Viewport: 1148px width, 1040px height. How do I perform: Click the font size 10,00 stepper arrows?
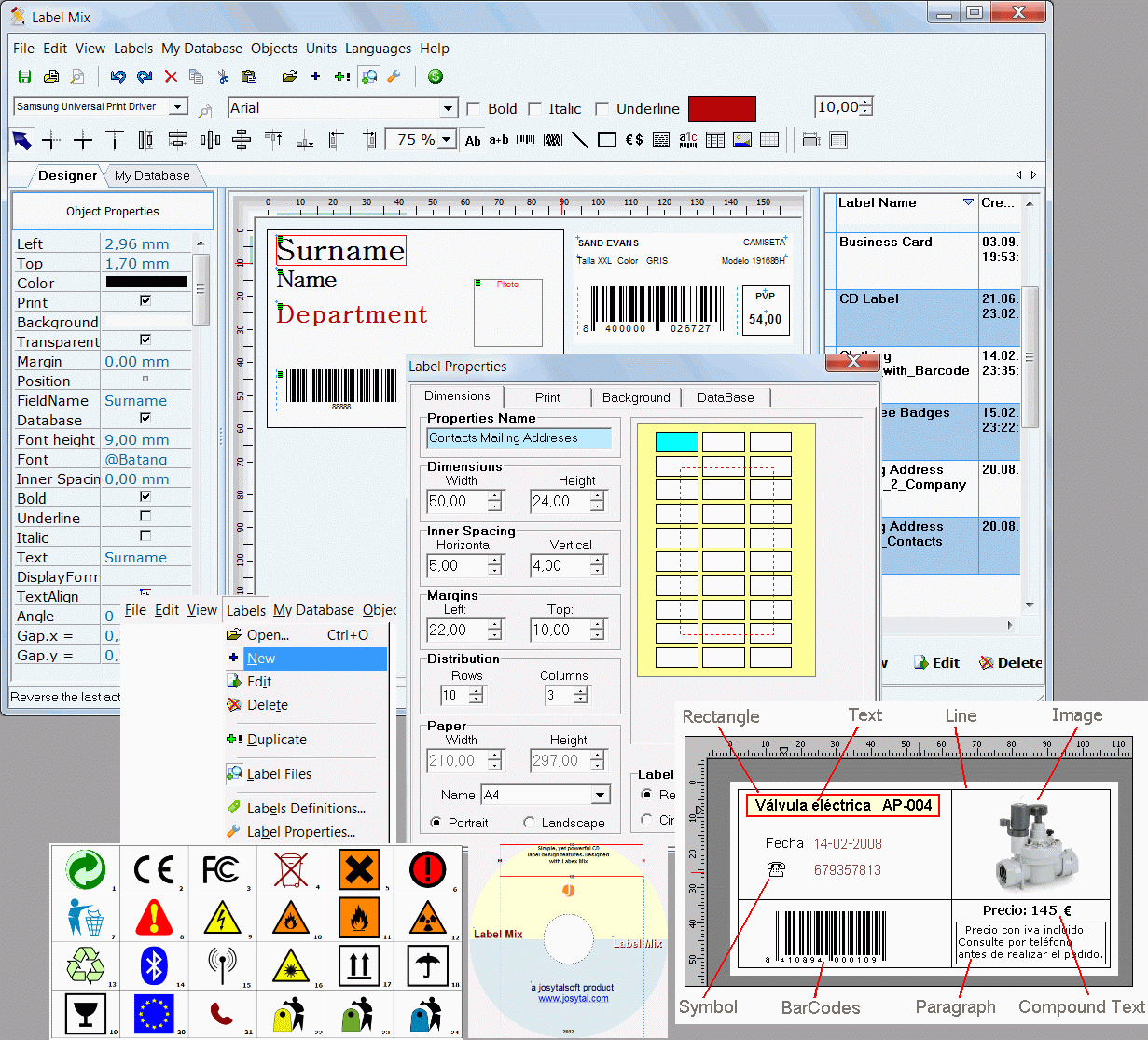[x=866, y=107]
